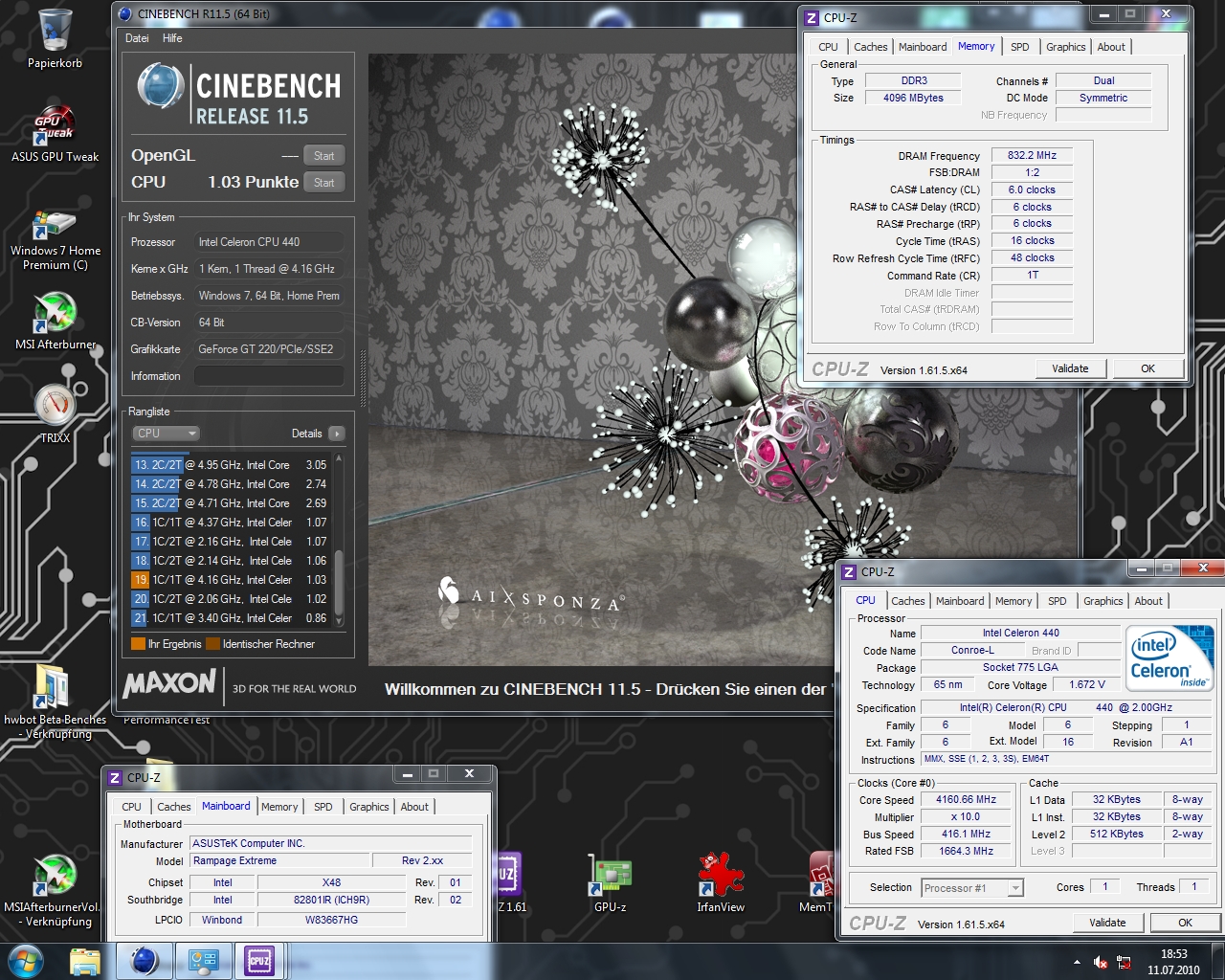Open the taskbar clock showing 18:53
Viewport: 1225px width, 980px height.
tap(1173, 962)
